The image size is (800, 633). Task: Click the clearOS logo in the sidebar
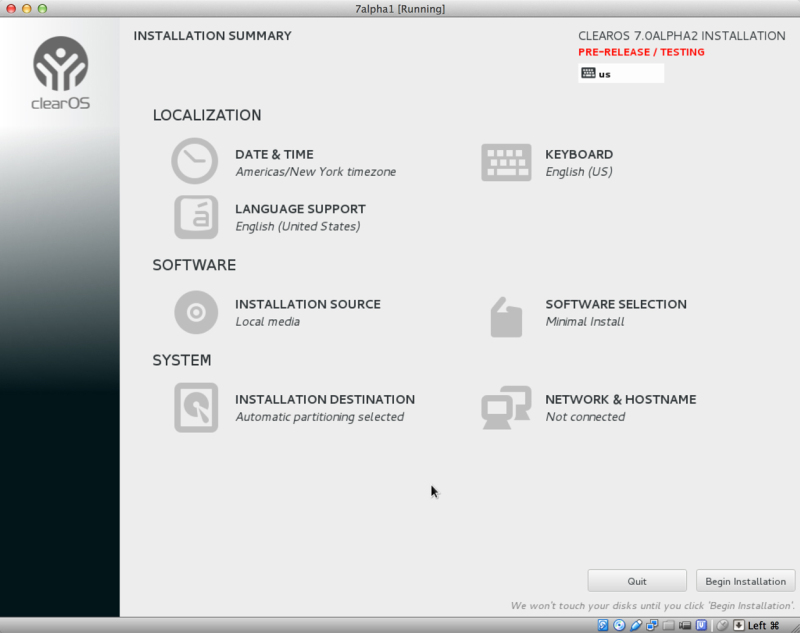61,73
